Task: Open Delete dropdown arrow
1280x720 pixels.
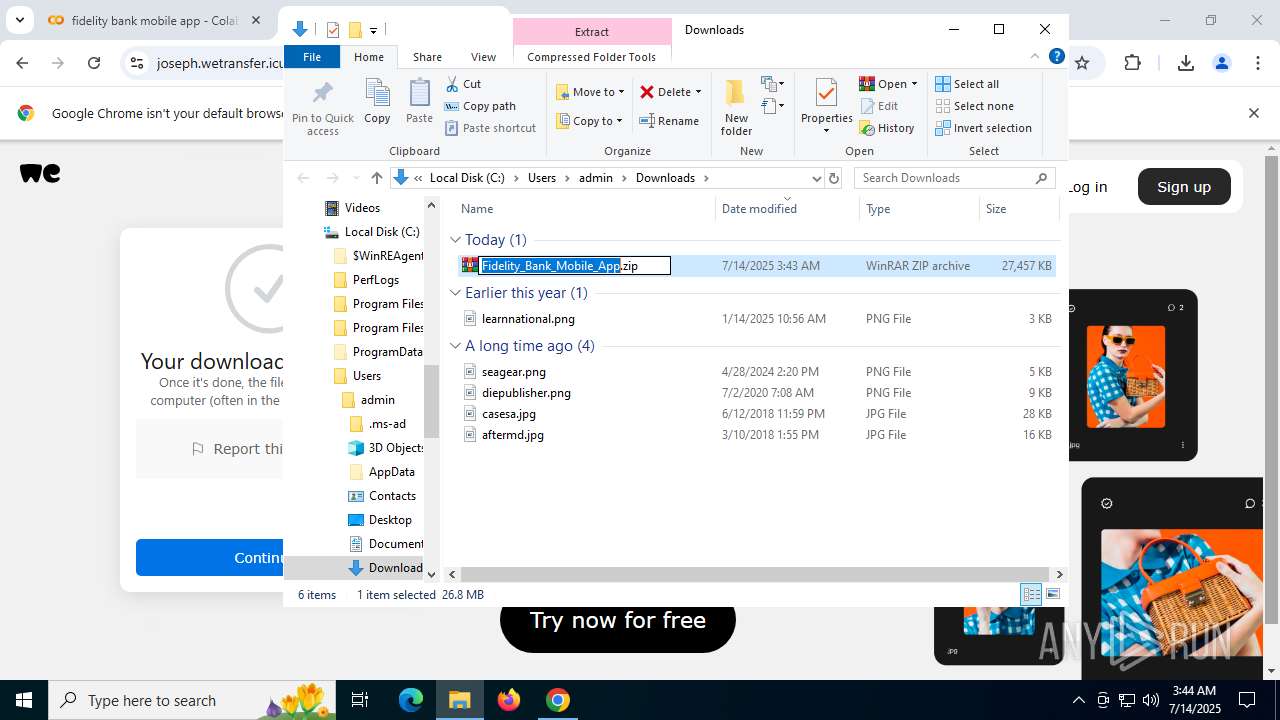Action: point(698,92)
